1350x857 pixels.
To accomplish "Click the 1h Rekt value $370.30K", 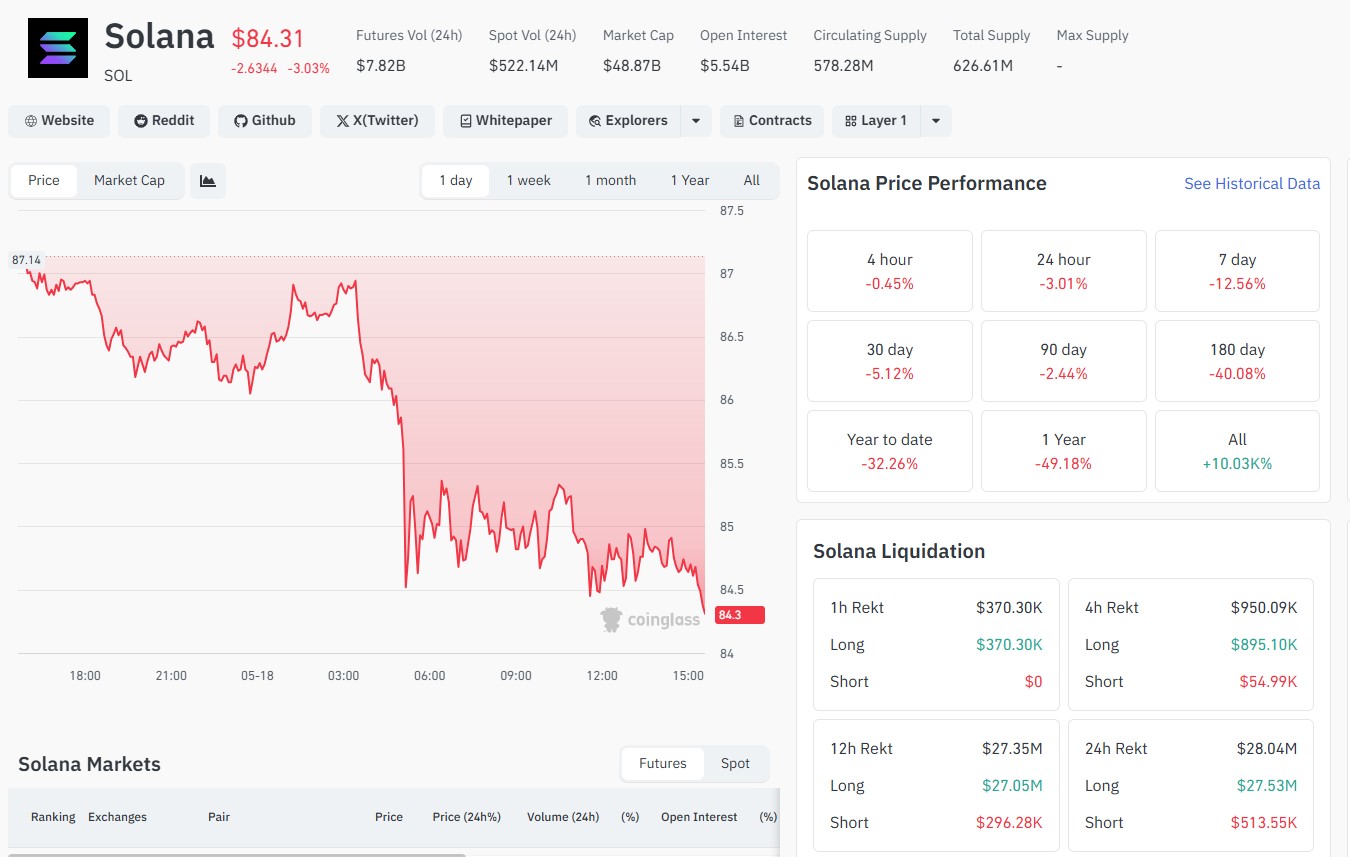I will click(1009, 608).
